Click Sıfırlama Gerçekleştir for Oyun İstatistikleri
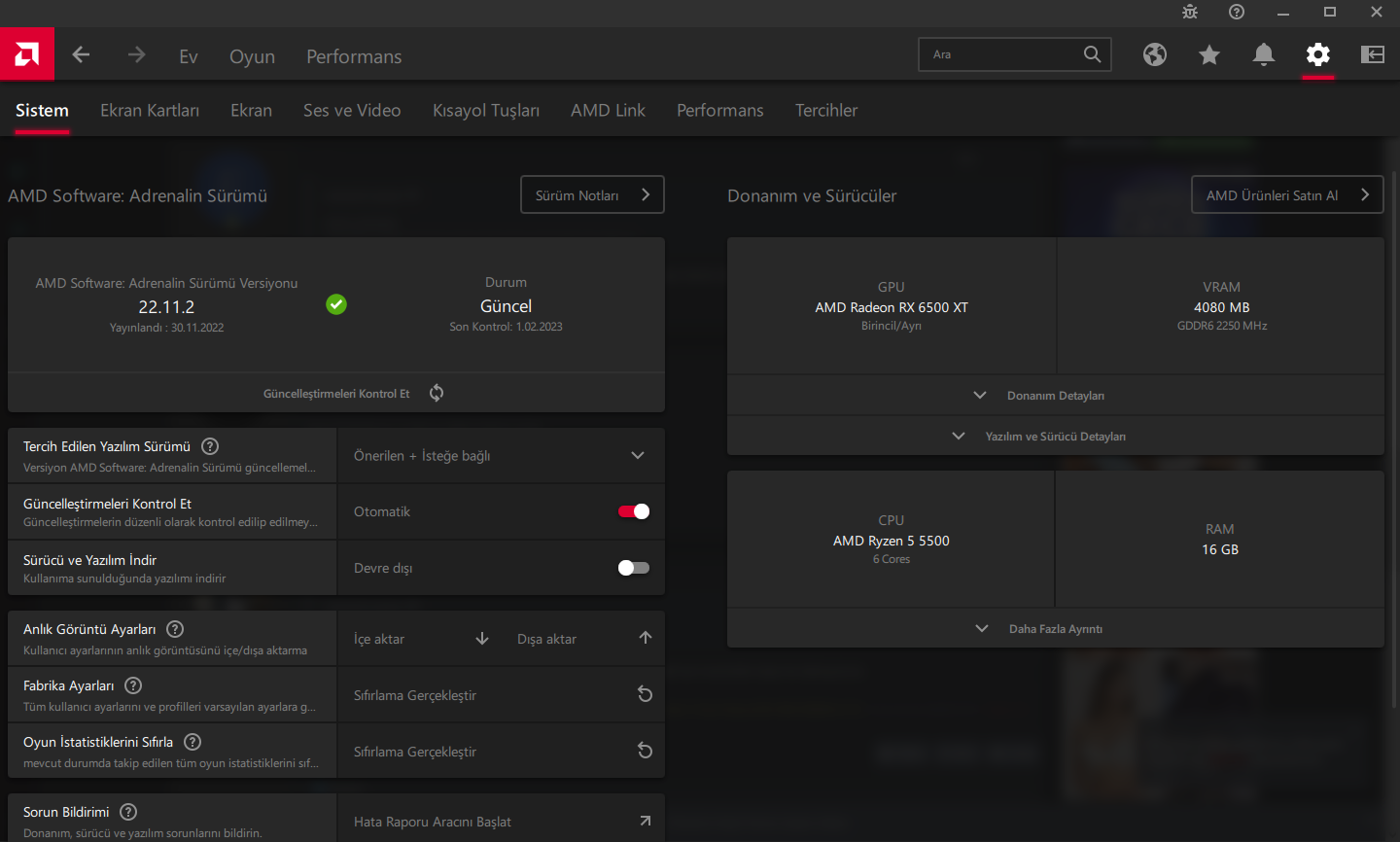The width and height of the screenshot is (1400, 842). coord(415,752)
